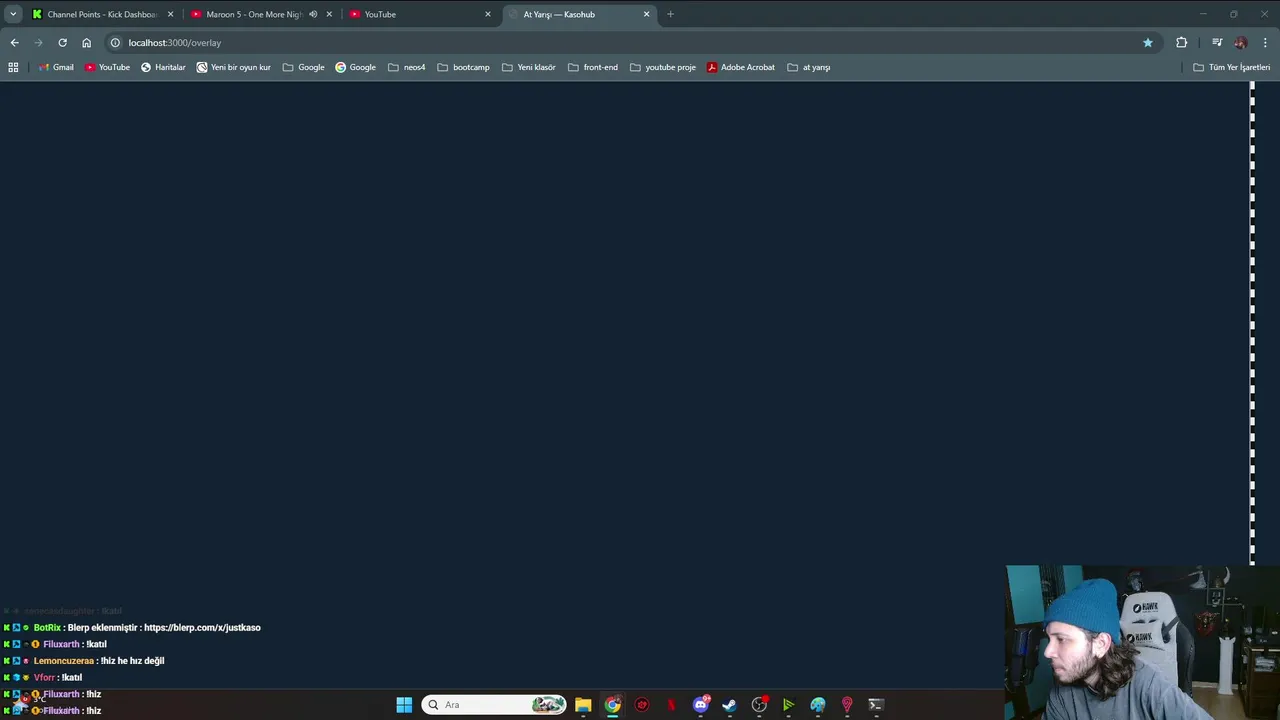Expand the bootcamp bookmark folder
Viewport: 1280px width, 720px height.
coord(464,67)
